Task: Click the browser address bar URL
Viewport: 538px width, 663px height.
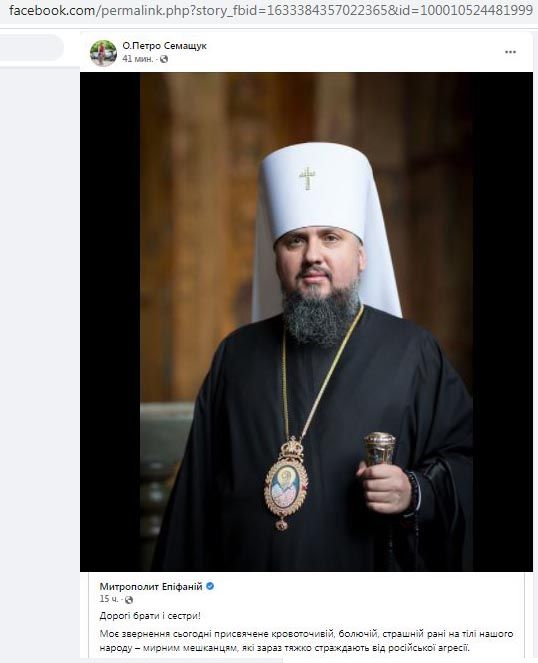Action: [x=271, y=11]
